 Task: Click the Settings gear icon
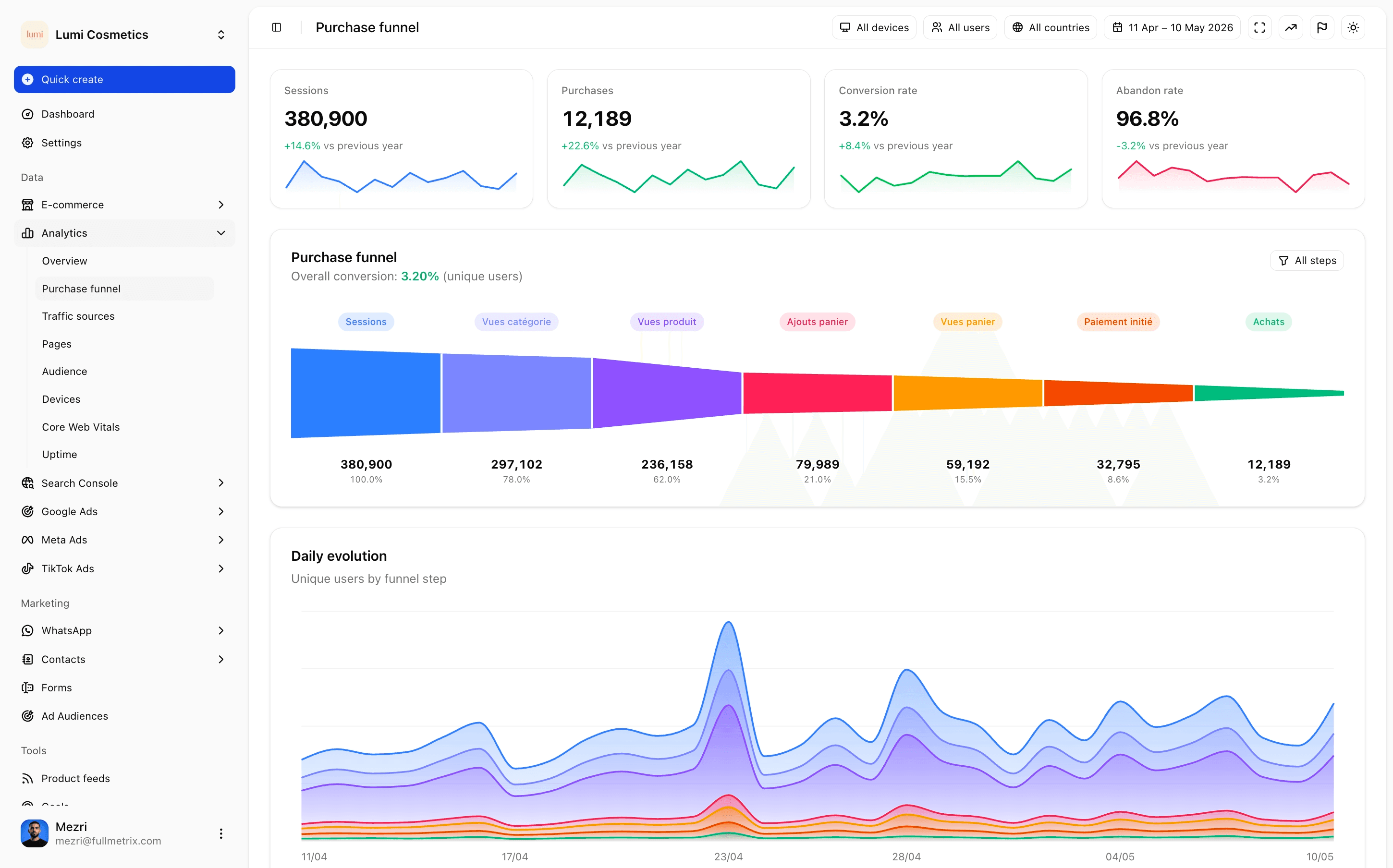tap(27, 143)
